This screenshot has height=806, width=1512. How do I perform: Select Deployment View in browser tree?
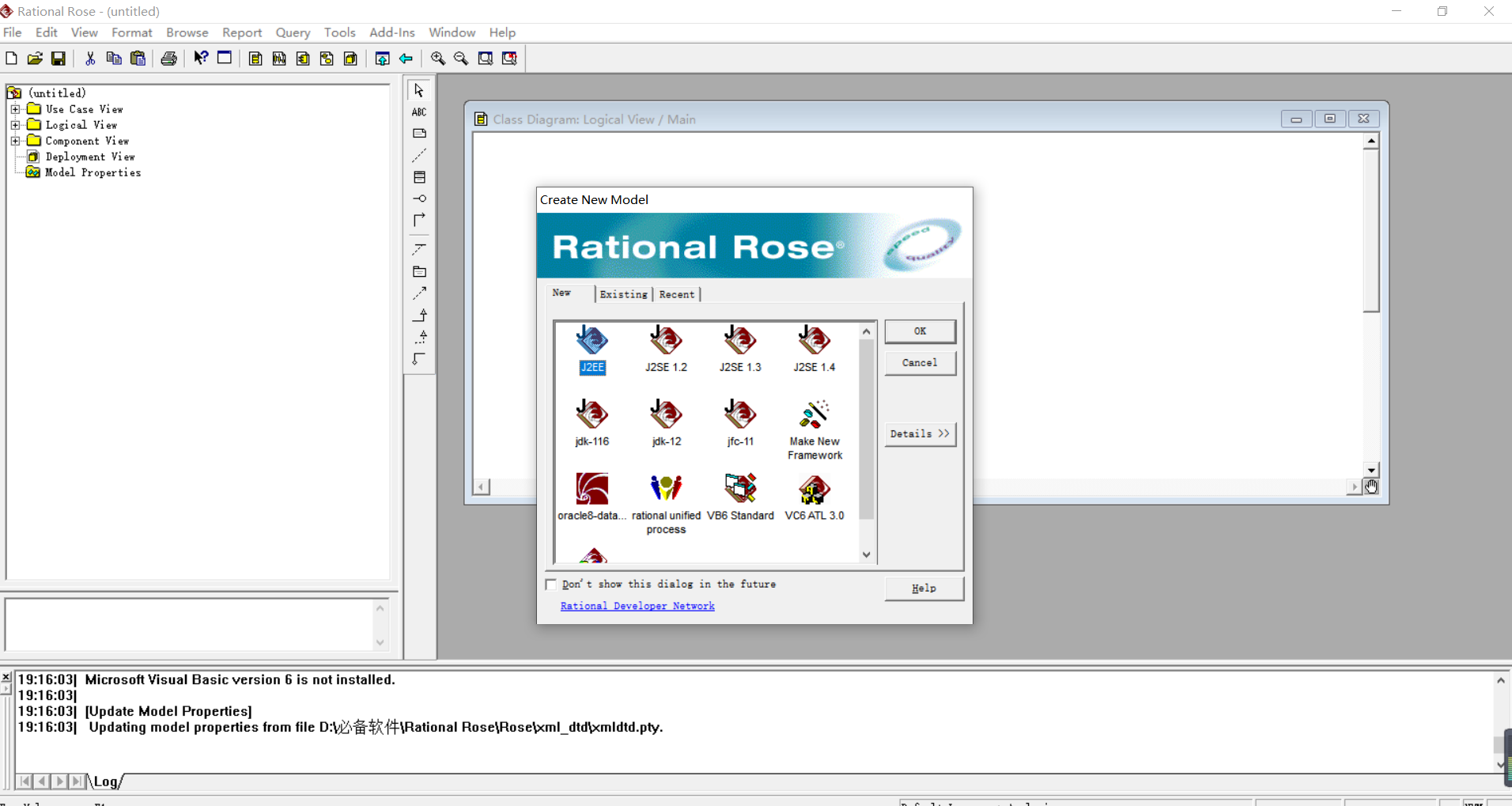(x=89, y=157)
